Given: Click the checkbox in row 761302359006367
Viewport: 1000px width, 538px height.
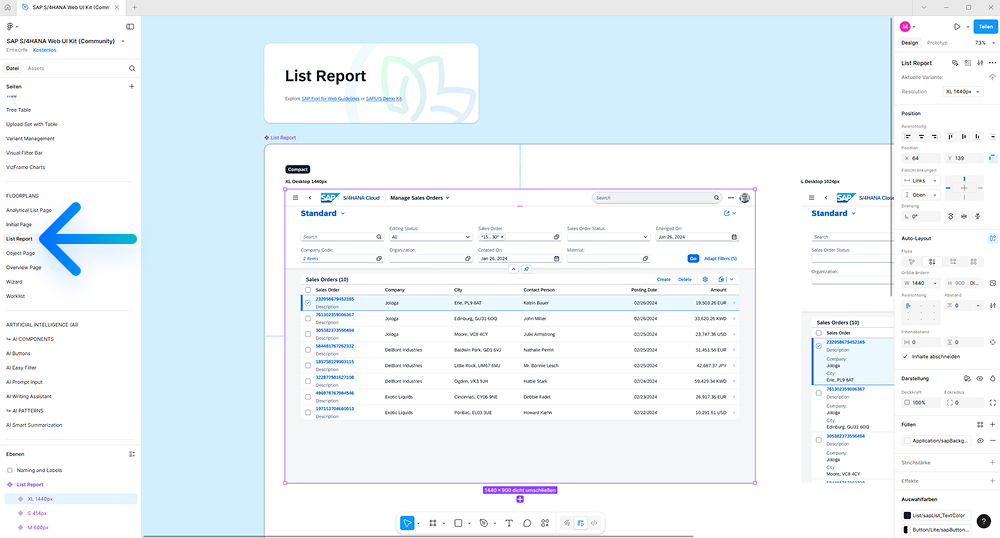Looking at the screenshot, I should [308, 318].
